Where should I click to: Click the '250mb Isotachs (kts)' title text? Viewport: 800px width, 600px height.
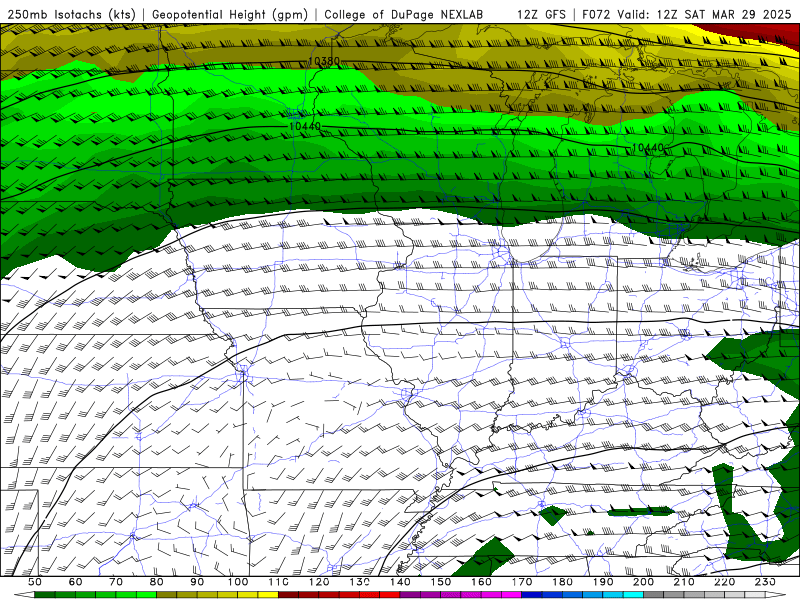(71, 14)
